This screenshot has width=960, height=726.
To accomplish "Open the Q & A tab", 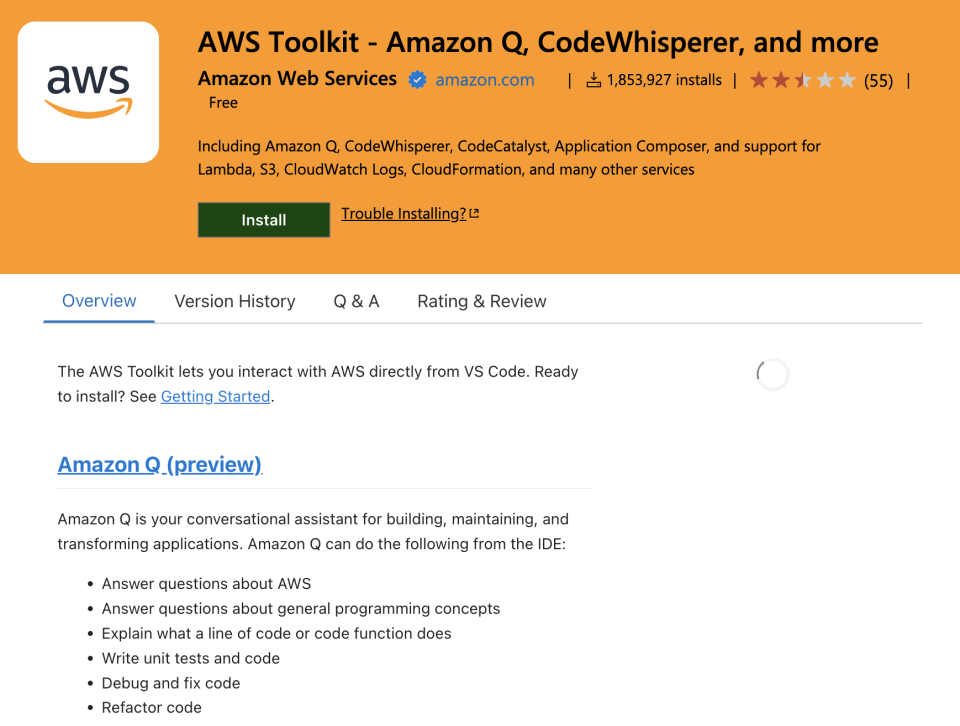I will tap(356, 301).
